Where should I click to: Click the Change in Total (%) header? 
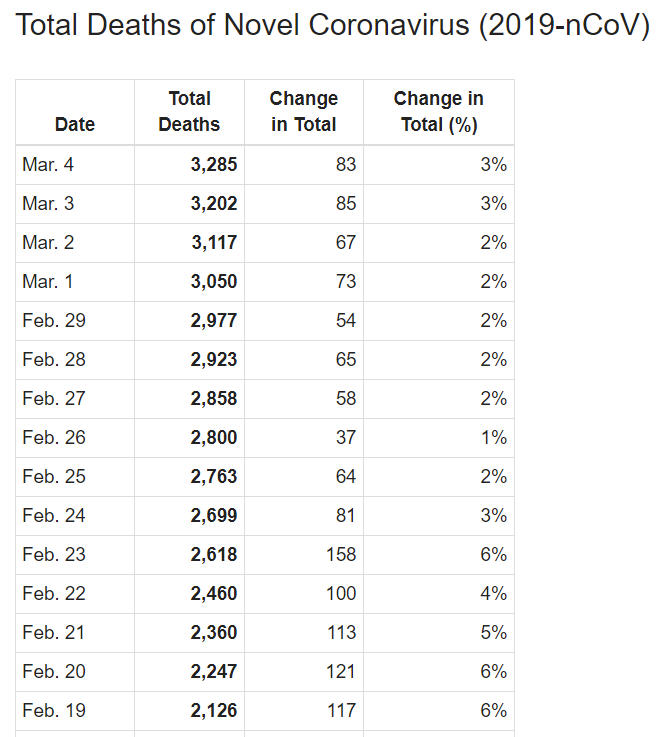438,112
